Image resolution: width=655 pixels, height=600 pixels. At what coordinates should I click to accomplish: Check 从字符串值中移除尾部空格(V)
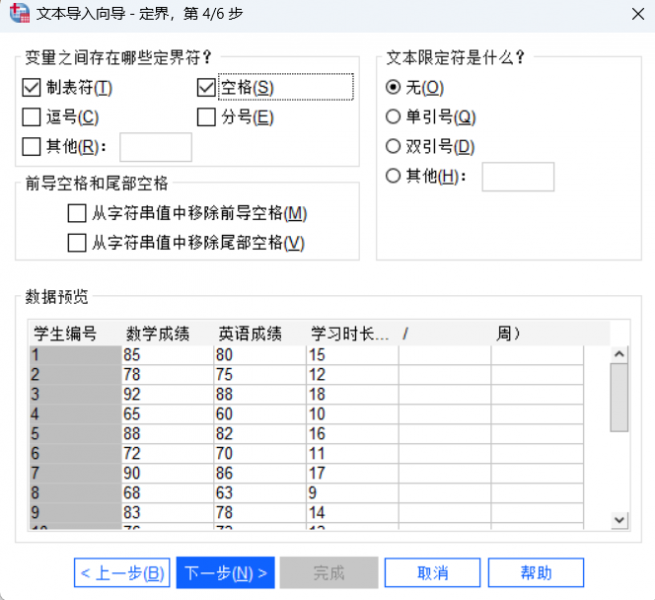point(77,243)
